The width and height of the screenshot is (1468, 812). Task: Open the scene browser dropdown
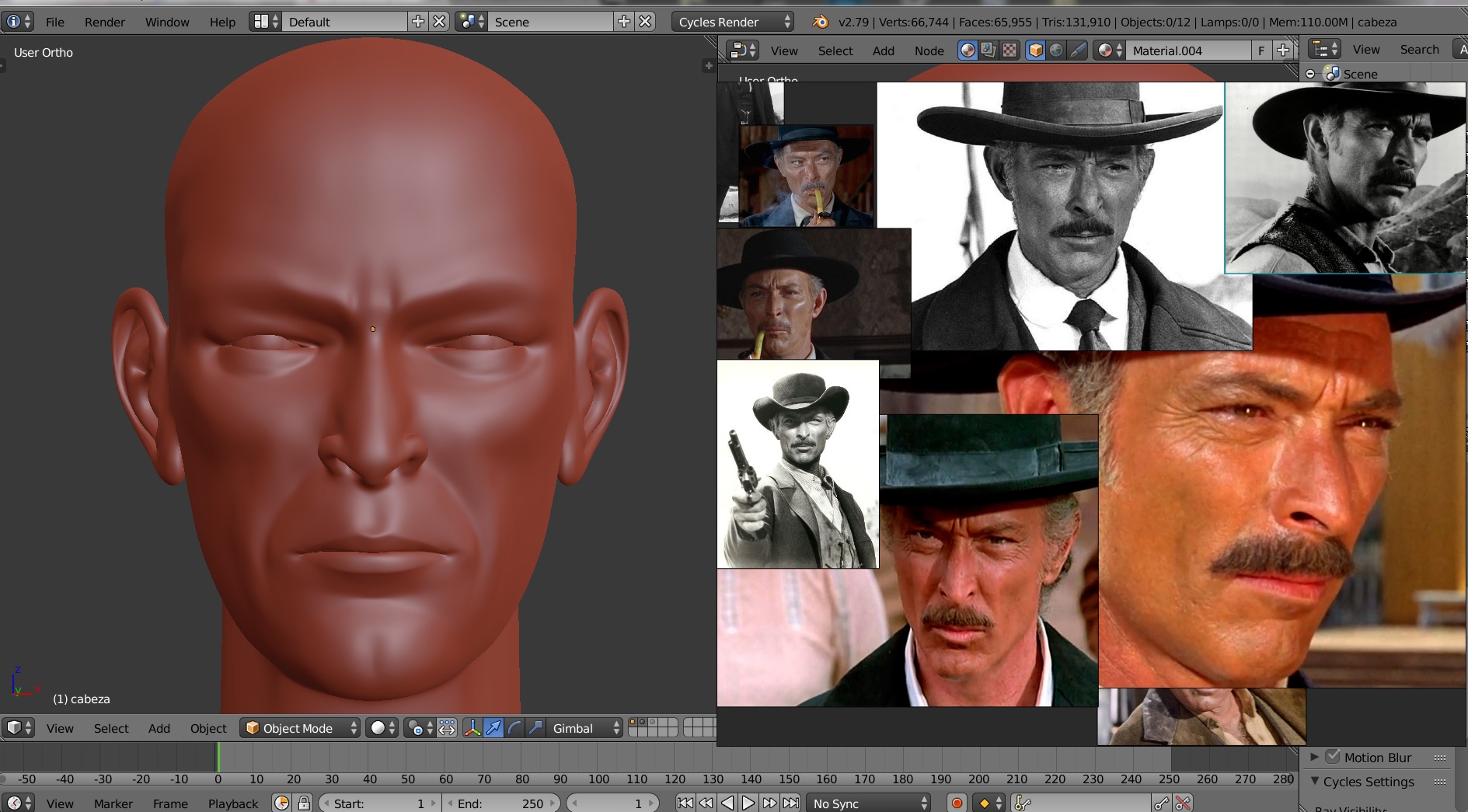coord(471,22)
